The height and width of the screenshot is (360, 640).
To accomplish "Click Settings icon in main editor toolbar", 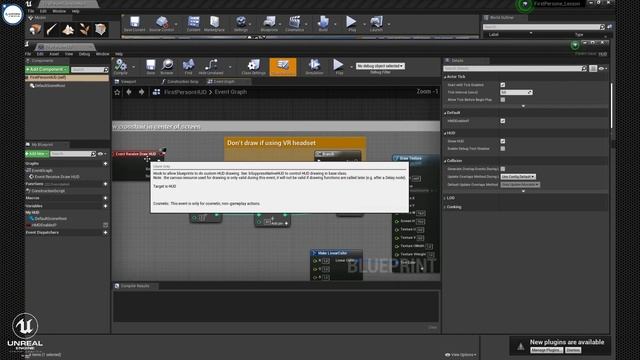I will [241, 24].
